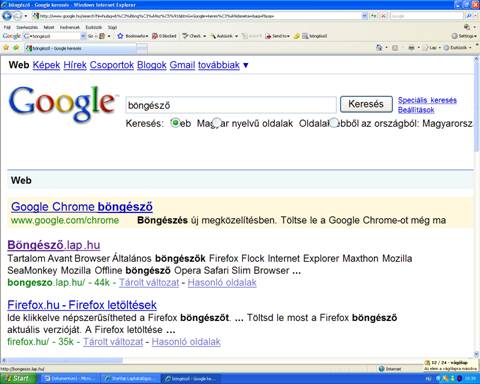This screenshot has width=480, height=384.
Task: Select the Magyar nyelvű oldalak radio button
Action: [217, 123]
